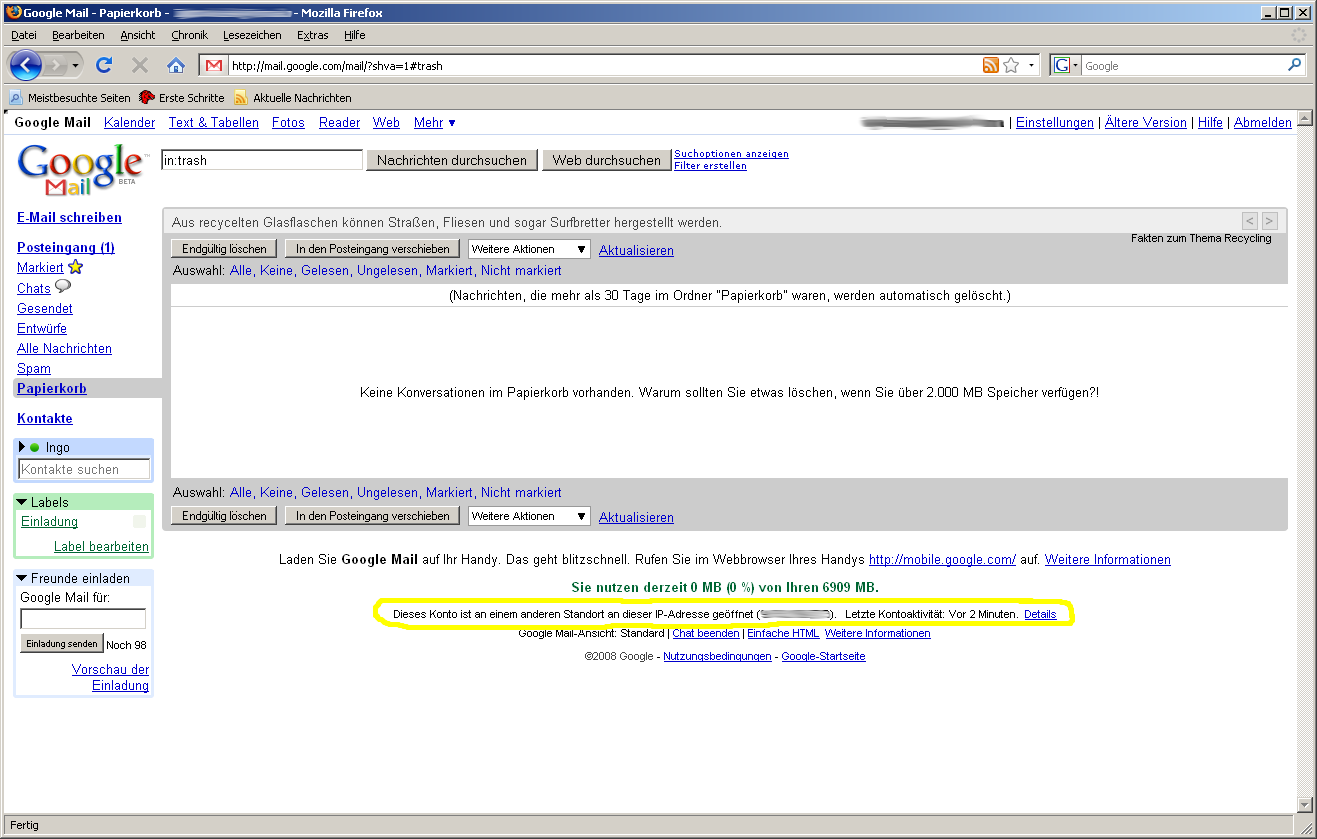Open Einstellungen
The image size is (1317, 839).
[1055, 123]
